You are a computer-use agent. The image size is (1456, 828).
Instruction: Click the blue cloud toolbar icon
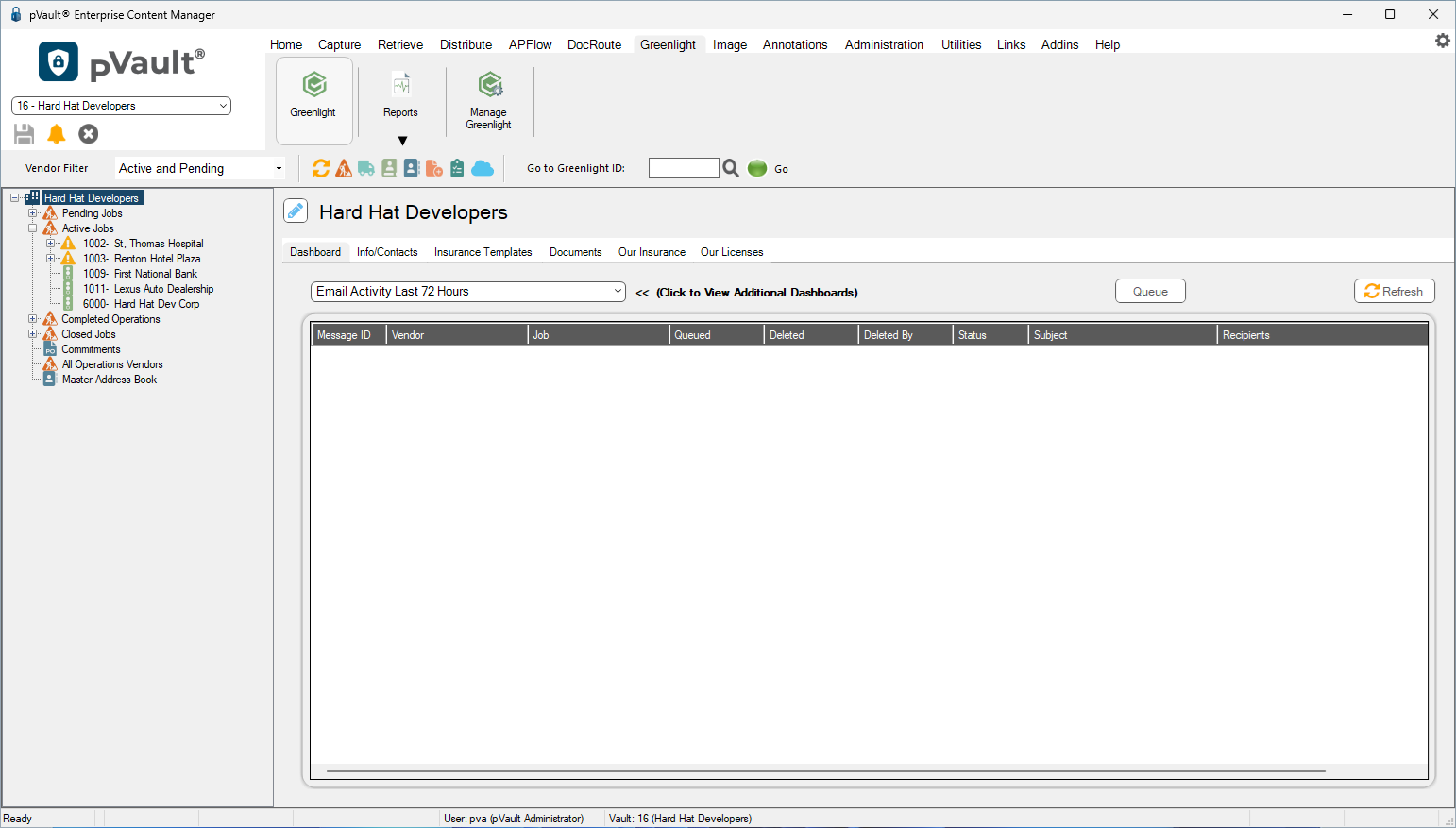[x=483, y=168]
